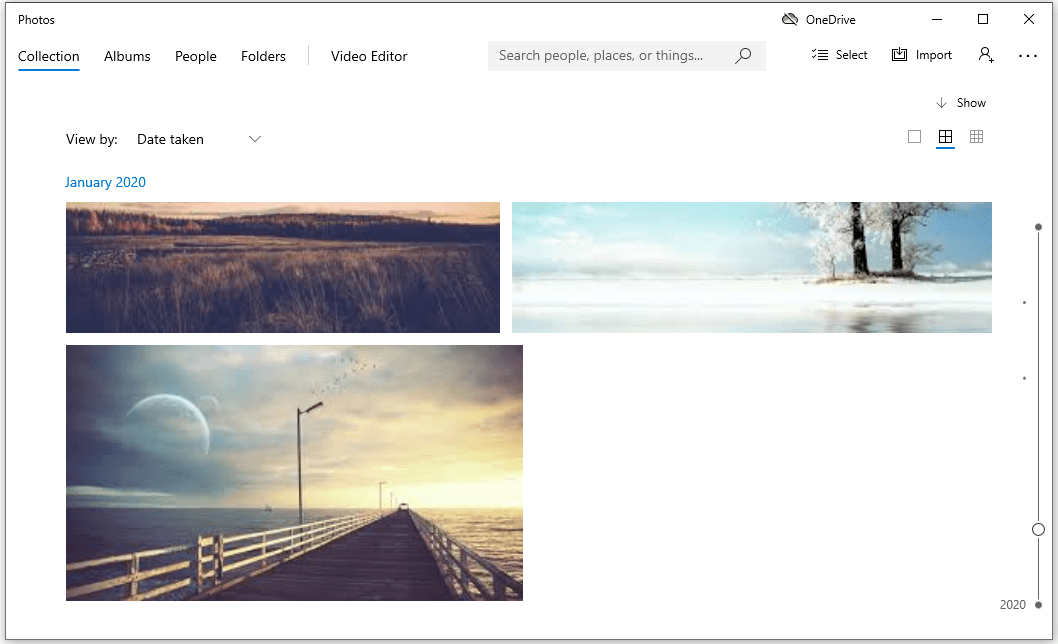Open the golden grass field photo
The width and height of the screenshot is (1058, 644).
point(283,267)
